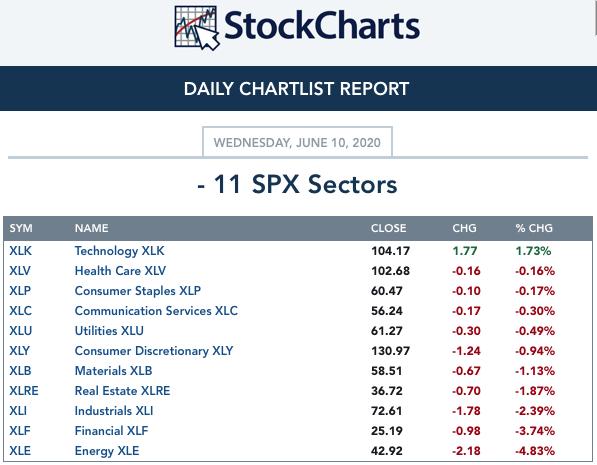Open the Real Estate XLRE link
The width and height of the screenshot is (597, 465).
123,391
